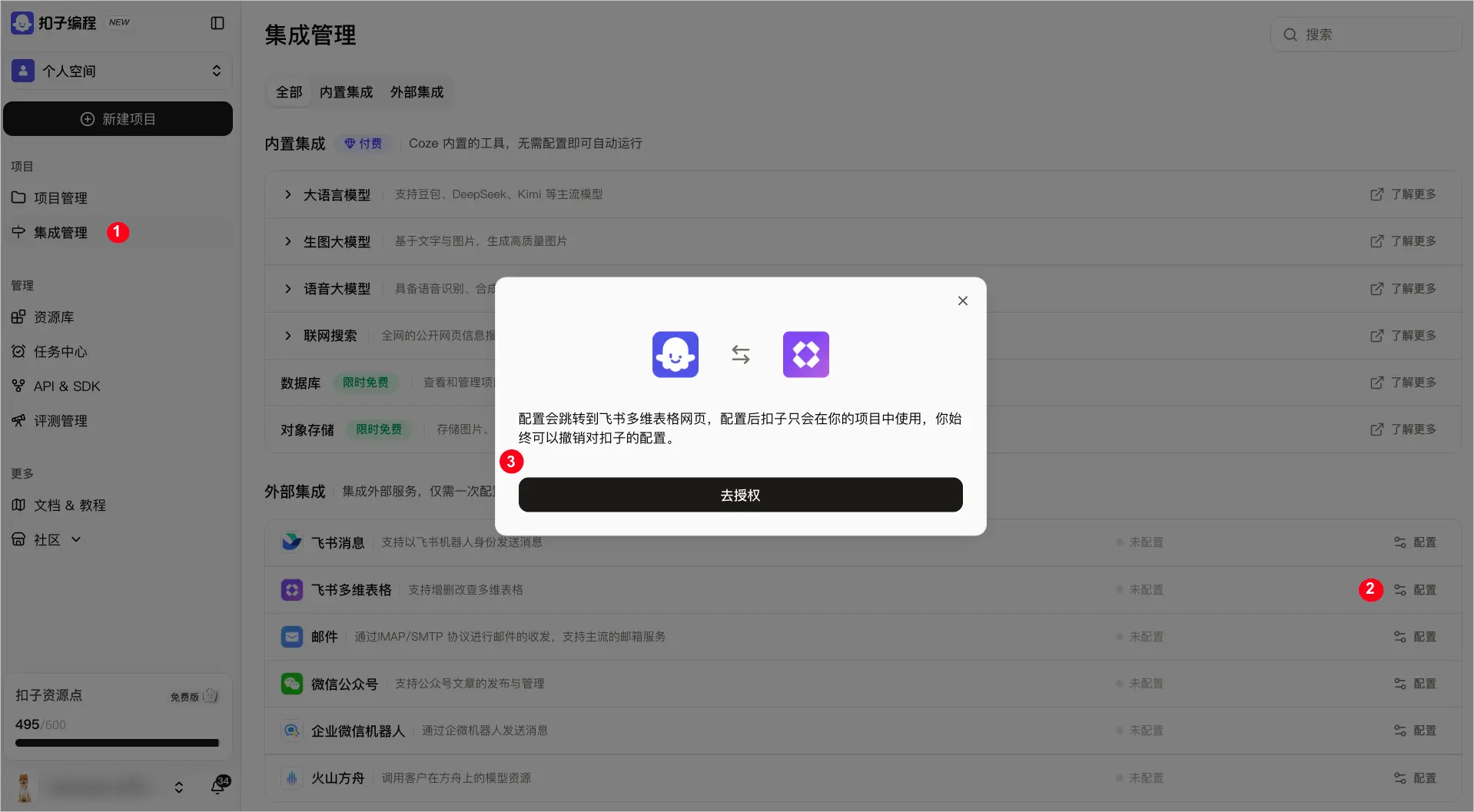This screenshot has width=1474, height=812.
Task: Click the user avatar thumbnail
Action: click(x=25, y=787)
